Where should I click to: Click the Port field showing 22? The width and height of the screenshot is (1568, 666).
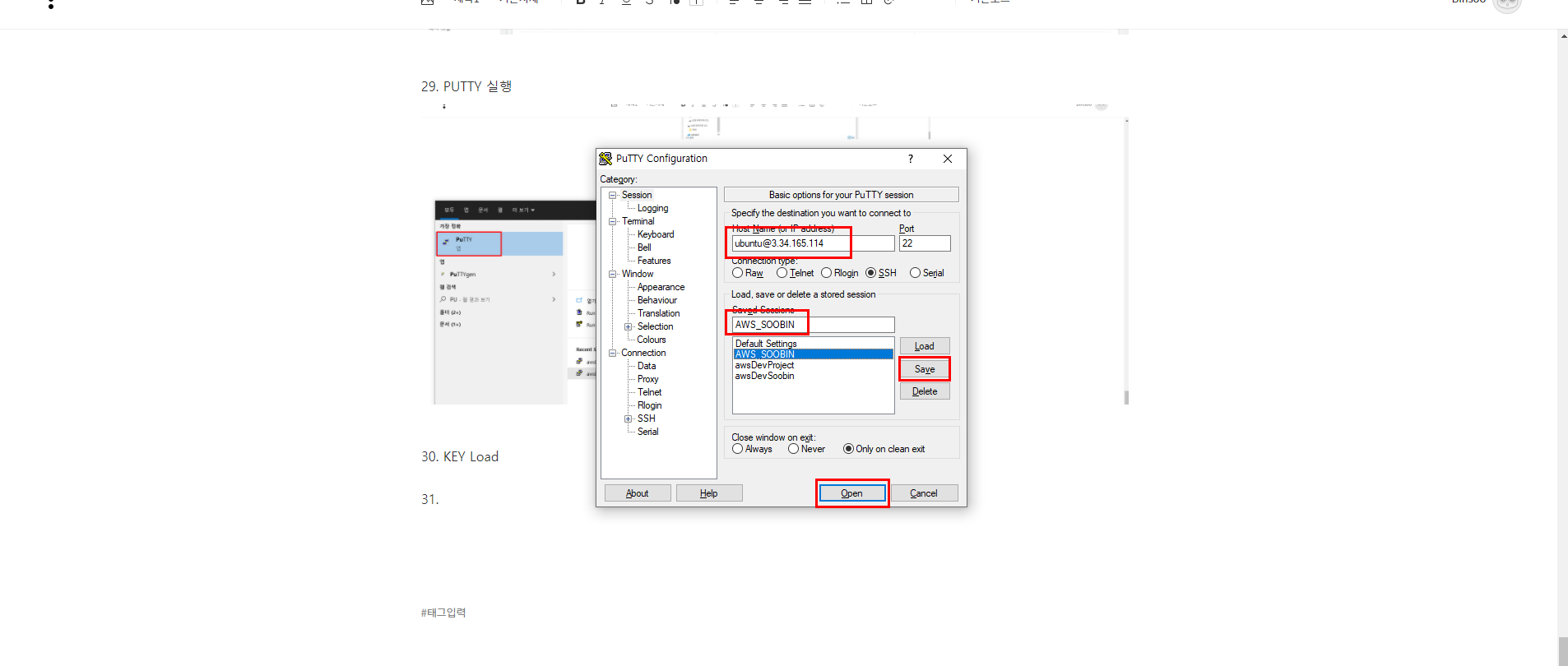(925, 243)
